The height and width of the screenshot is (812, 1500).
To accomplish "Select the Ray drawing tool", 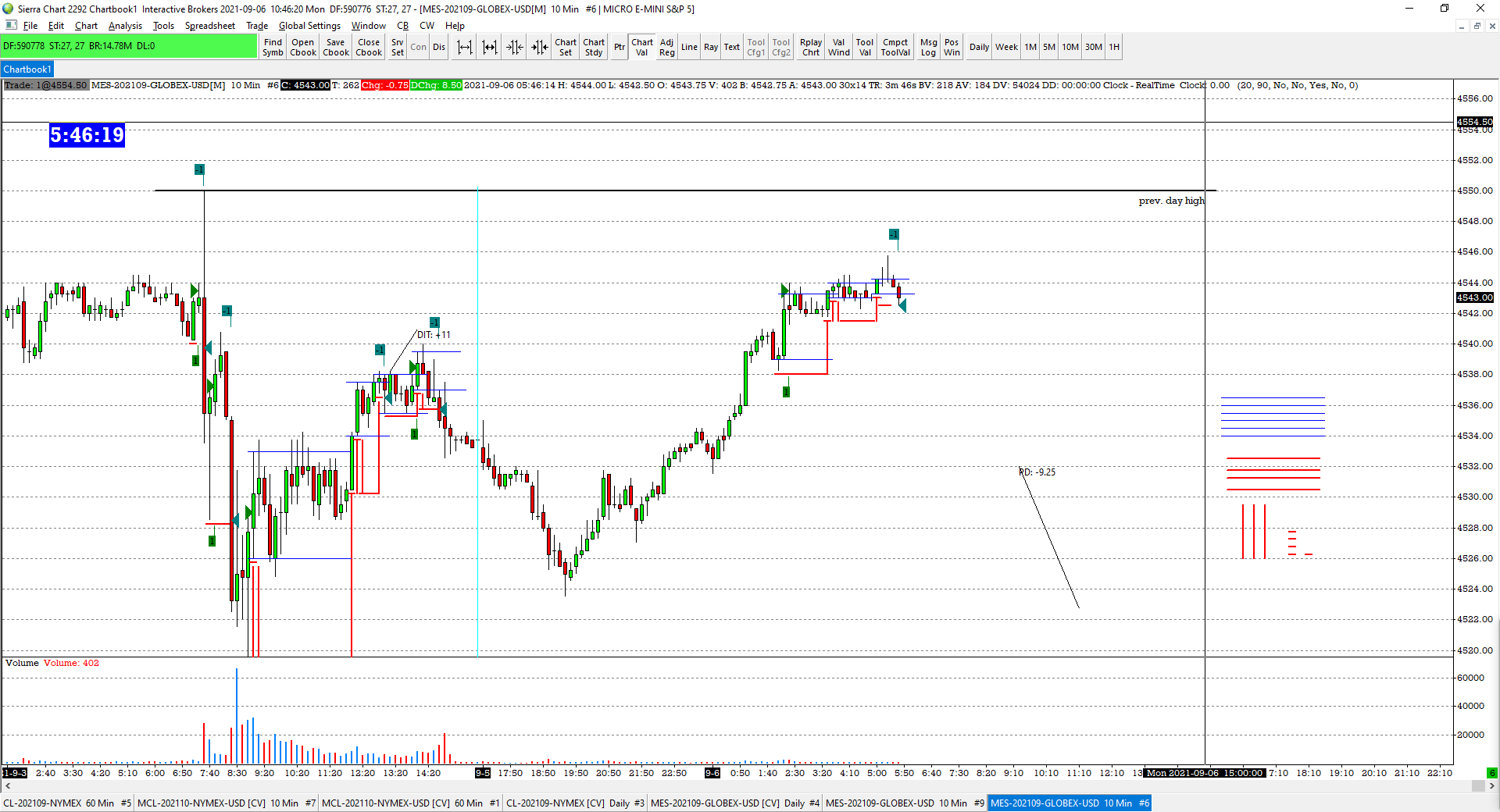I will click(711, 48).
